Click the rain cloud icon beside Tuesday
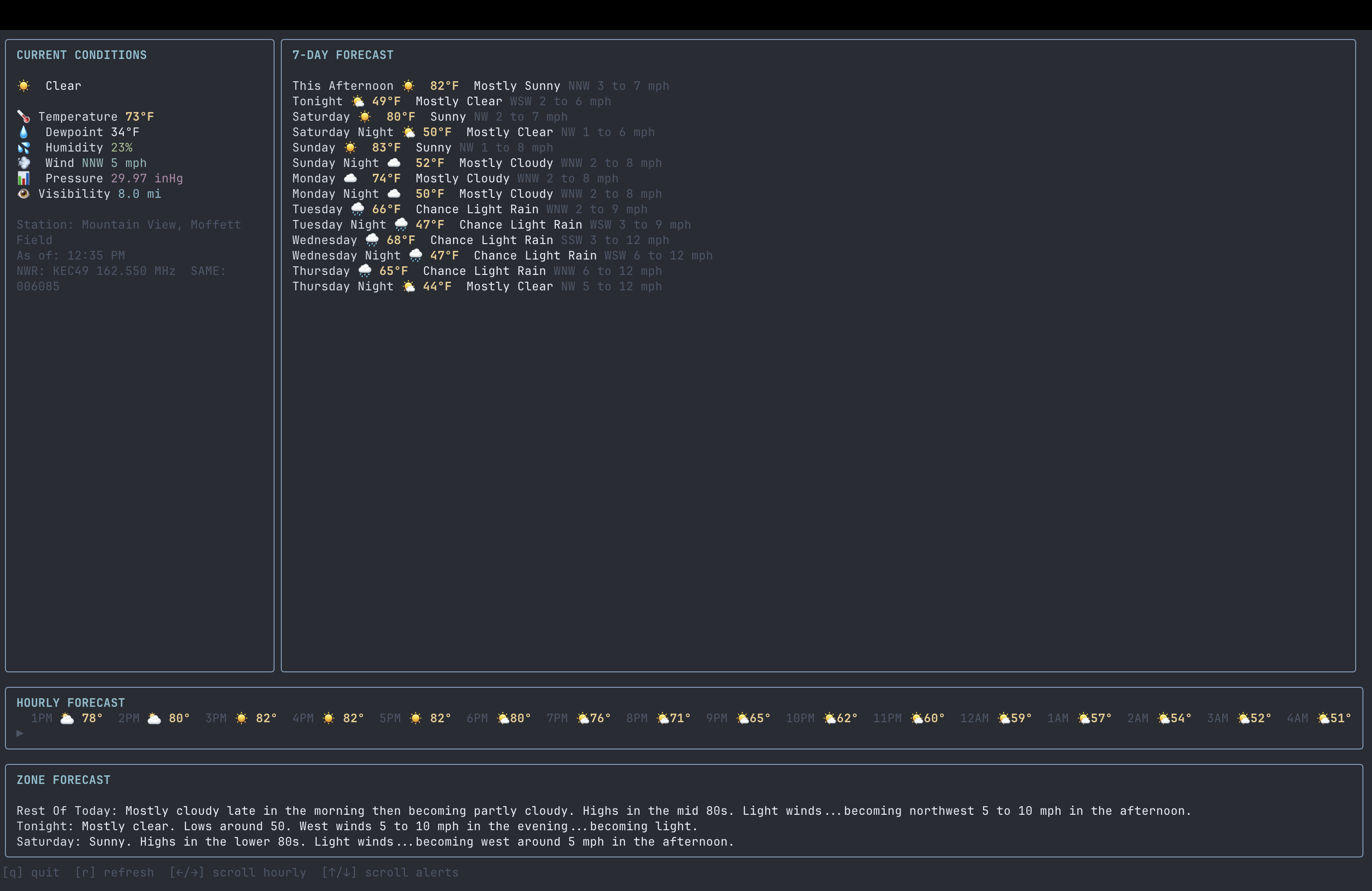This screenshot has height=891, width=1372. click(358, 209)
